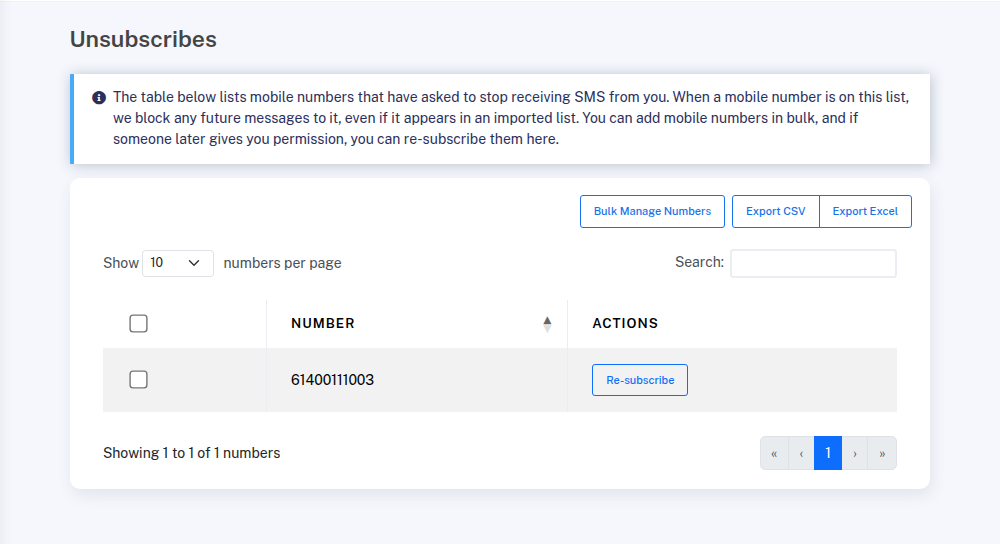This screenshot has width=1000, height=544.
Task: Click the Actions column header
Action: pos(625,323)
